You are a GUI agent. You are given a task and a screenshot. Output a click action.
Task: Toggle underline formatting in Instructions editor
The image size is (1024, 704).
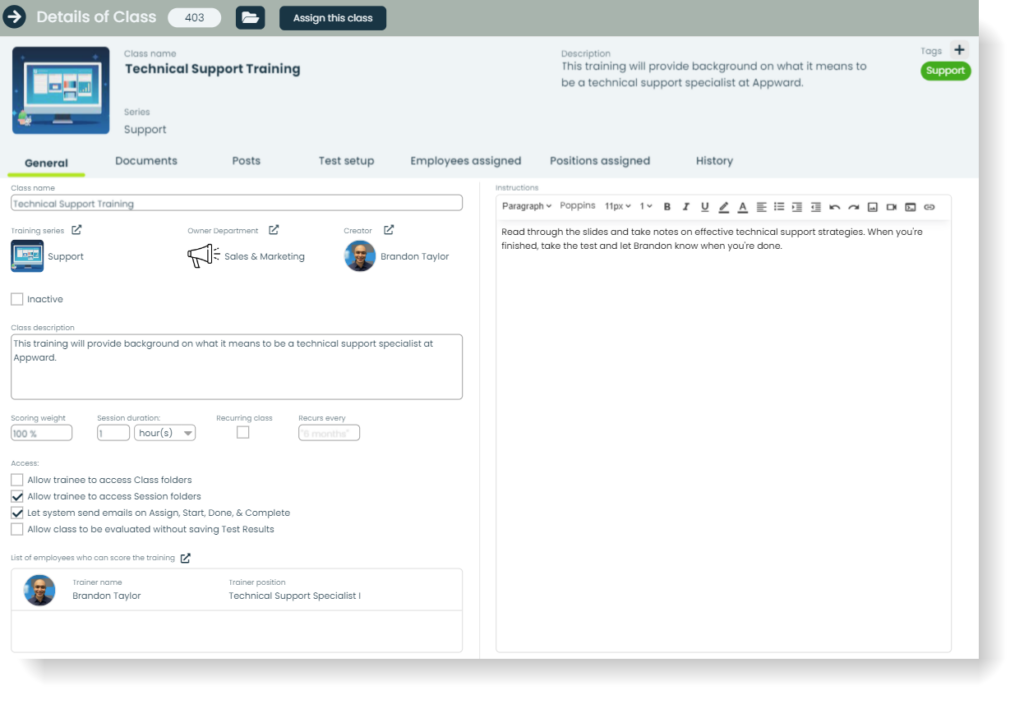coord(705,206)
